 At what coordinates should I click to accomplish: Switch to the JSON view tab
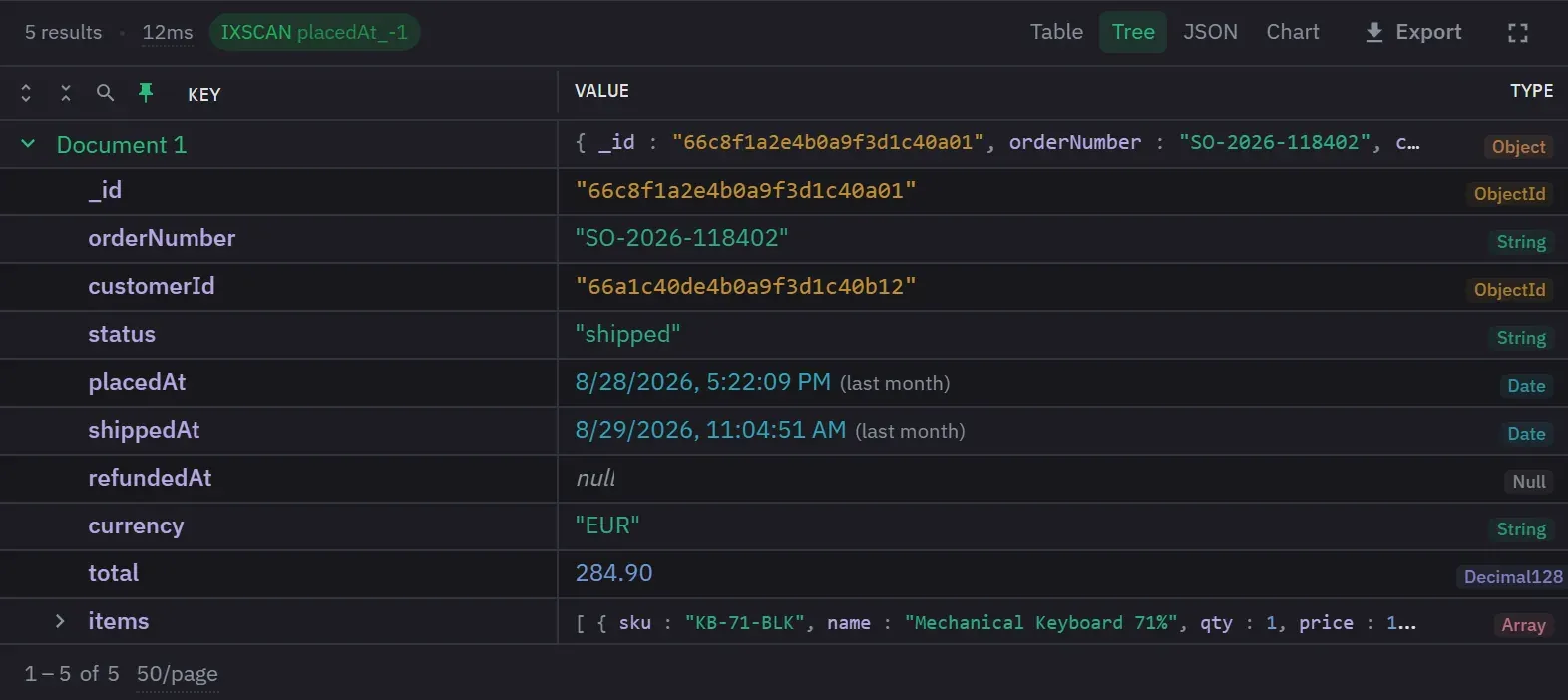(1210, 32)
